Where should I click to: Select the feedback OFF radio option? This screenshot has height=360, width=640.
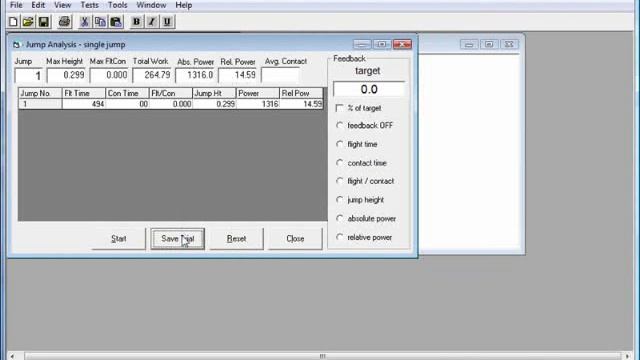pyautogui.click(x=339, y=125)
